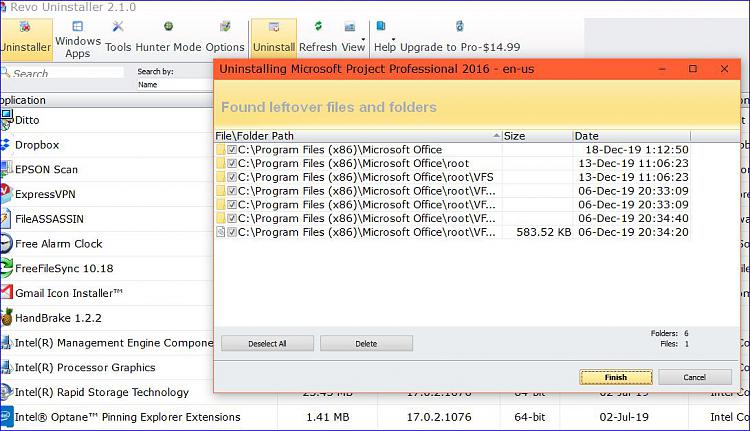The width and height of the screenshot is (750, 431).
Task: Select the 583.52 KB size cell
Action: coord(543,232)
